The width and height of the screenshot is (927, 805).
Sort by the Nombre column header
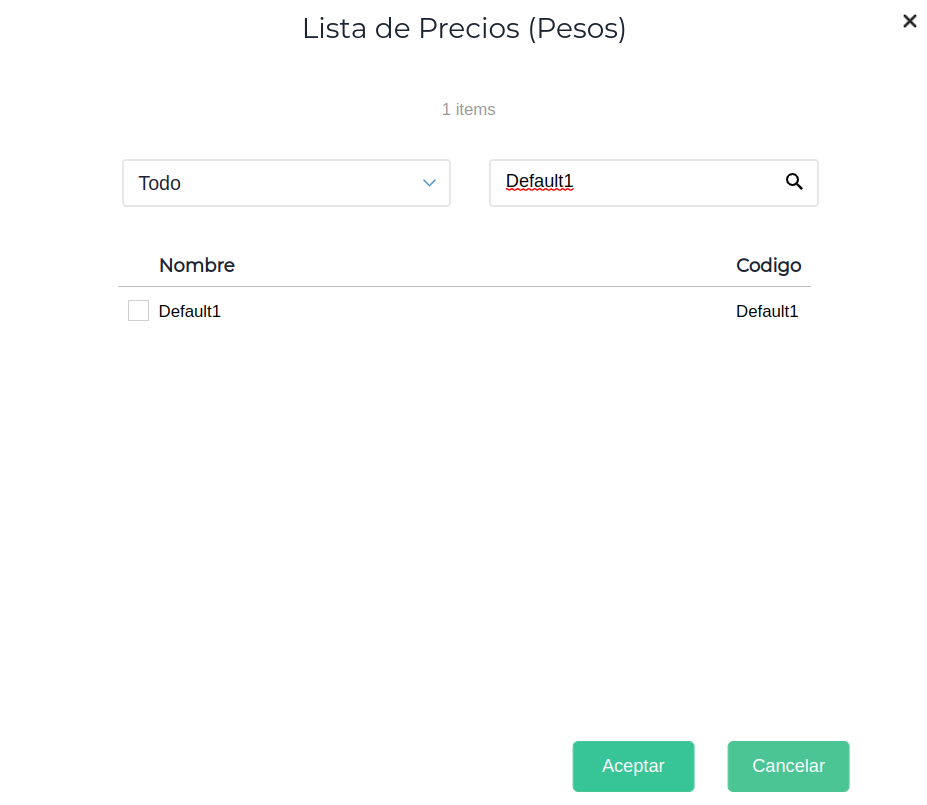pos(197,265)
